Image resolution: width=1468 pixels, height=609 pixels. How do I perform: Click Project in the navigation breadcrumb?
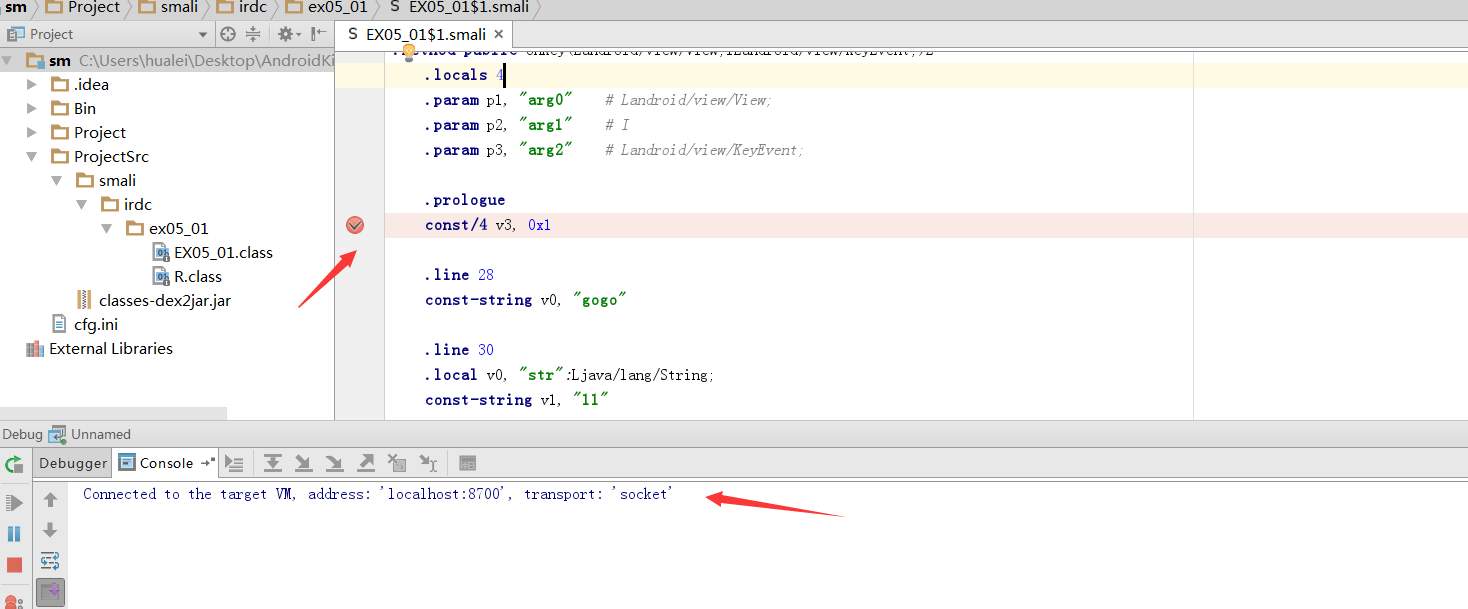(x=84, y=7)
